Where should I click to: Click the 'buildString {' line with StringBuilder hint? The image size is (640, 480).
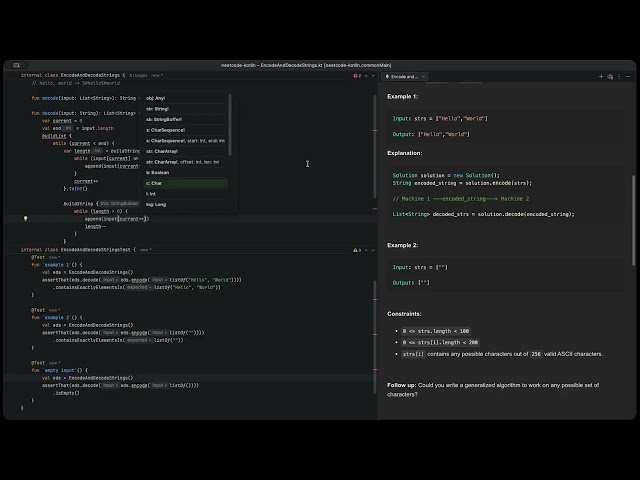click(101, 203)
